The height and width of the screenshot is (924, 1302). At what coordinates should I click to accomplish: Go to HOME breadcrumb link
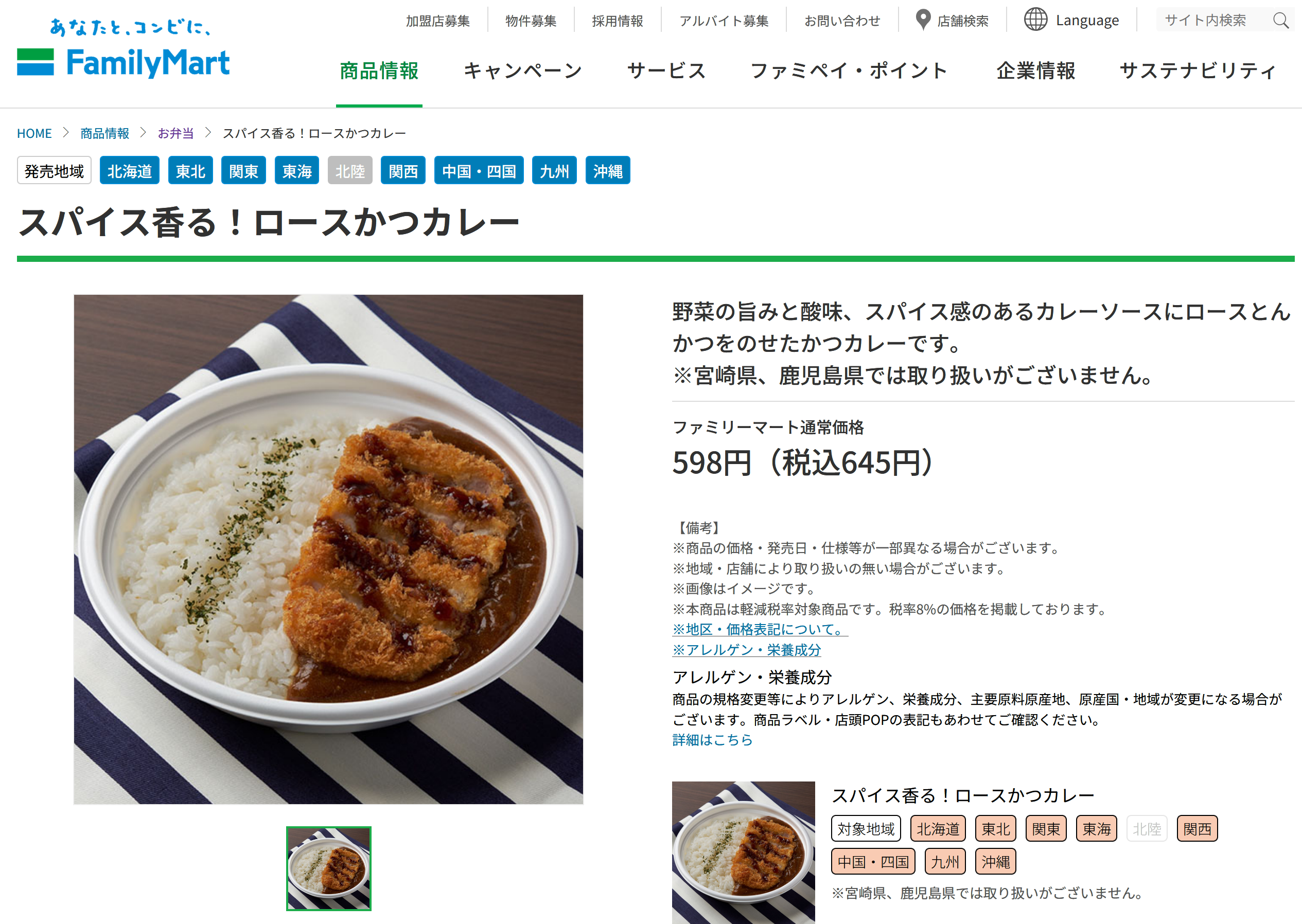tap(34, 133)
